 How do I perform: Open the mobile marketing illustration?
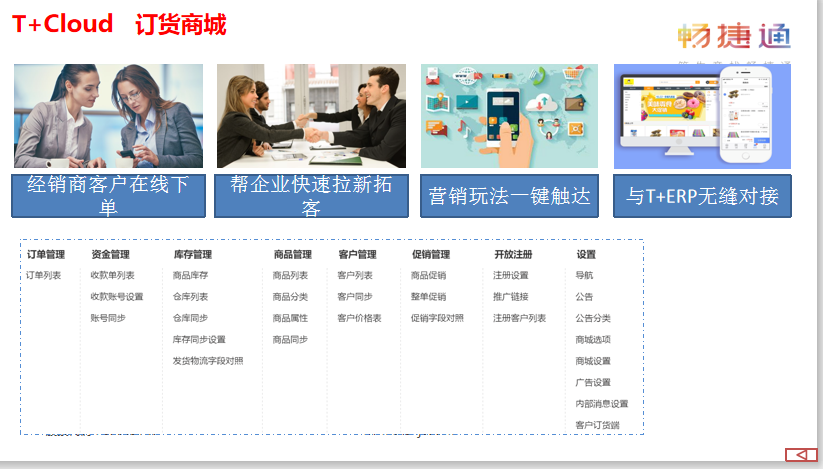coord(509,116)
